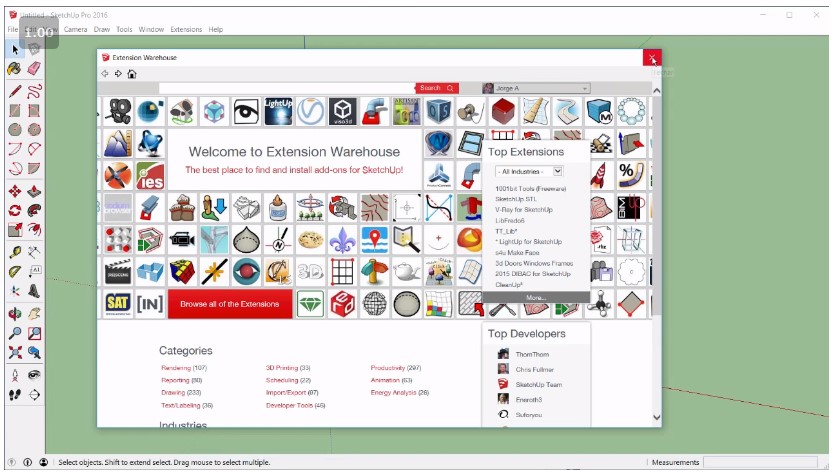
Task: Choose the Section Plane tool
Action: [x=34, y=394]
